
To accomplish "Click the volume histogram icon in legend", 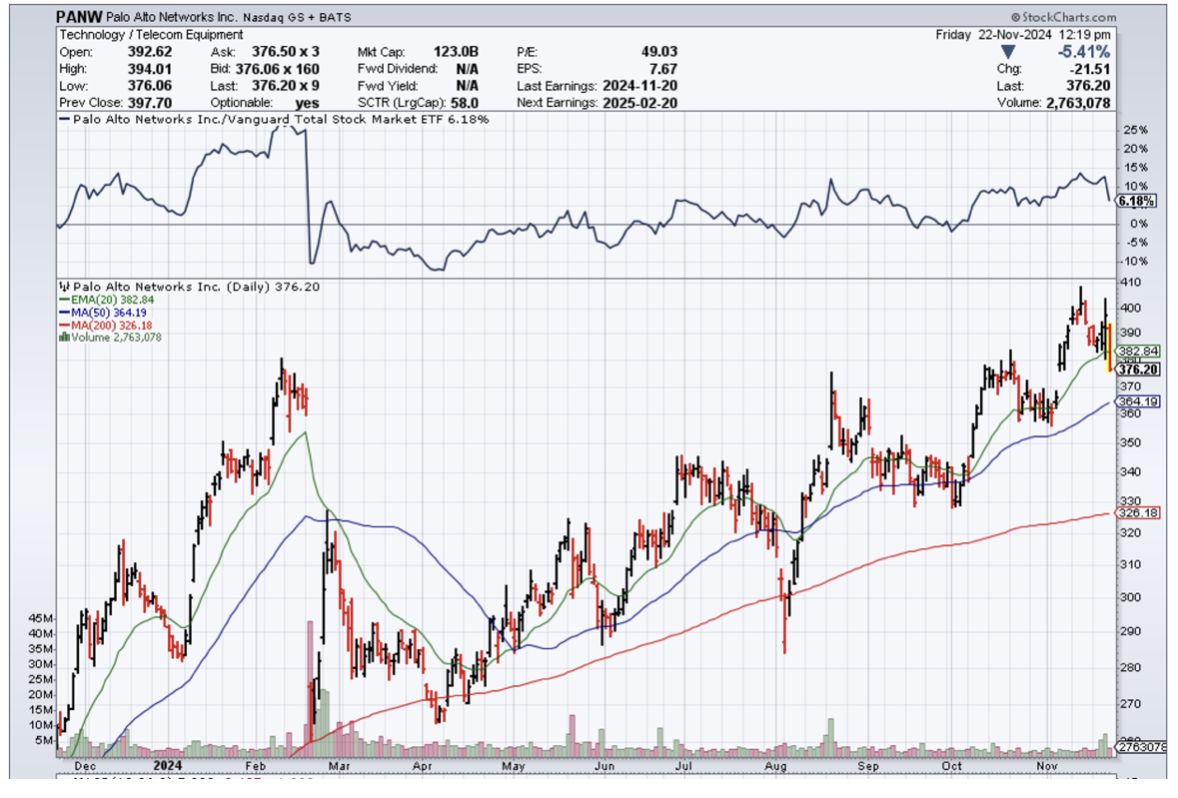I will pyautogui.click(x=65, y=337).
